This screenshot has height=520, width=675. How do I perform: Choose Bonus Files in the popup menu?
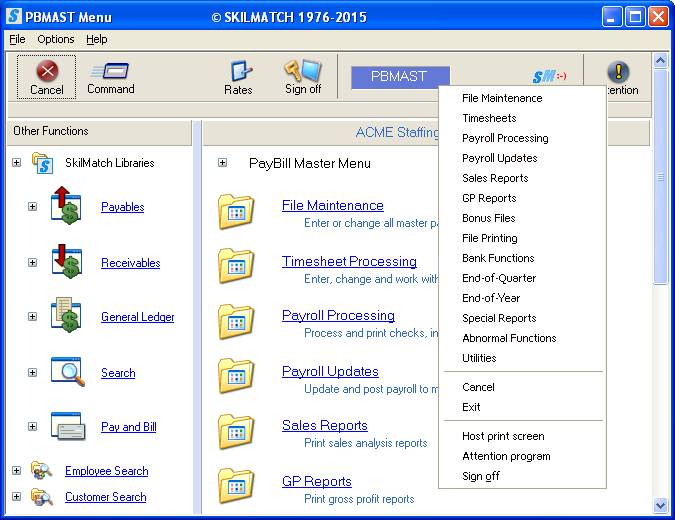(x=522, y=218)
